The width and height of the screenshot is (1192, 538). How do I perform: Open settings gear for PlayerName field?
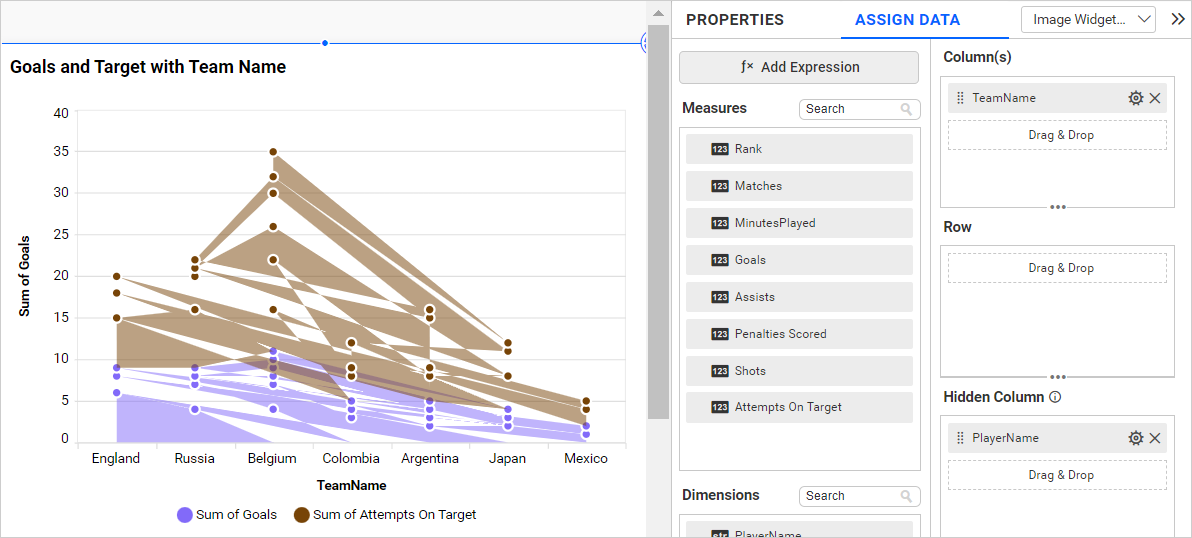1135,438
